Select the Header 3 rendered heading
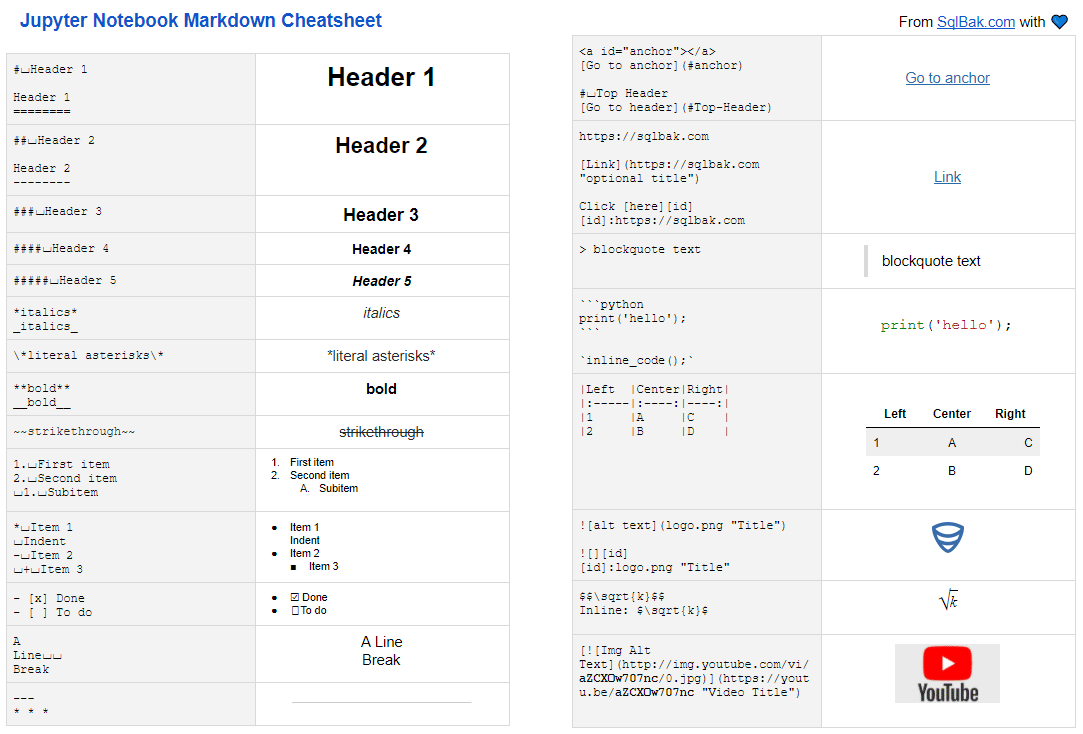The height and width of the screenshot is (734, 1083). 381,213
